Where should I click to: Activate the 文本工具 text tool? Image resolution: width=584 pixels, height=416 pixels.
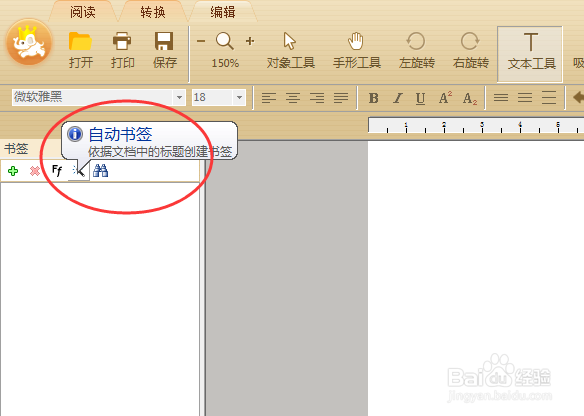pyautogui.click(x=530, y=54)
